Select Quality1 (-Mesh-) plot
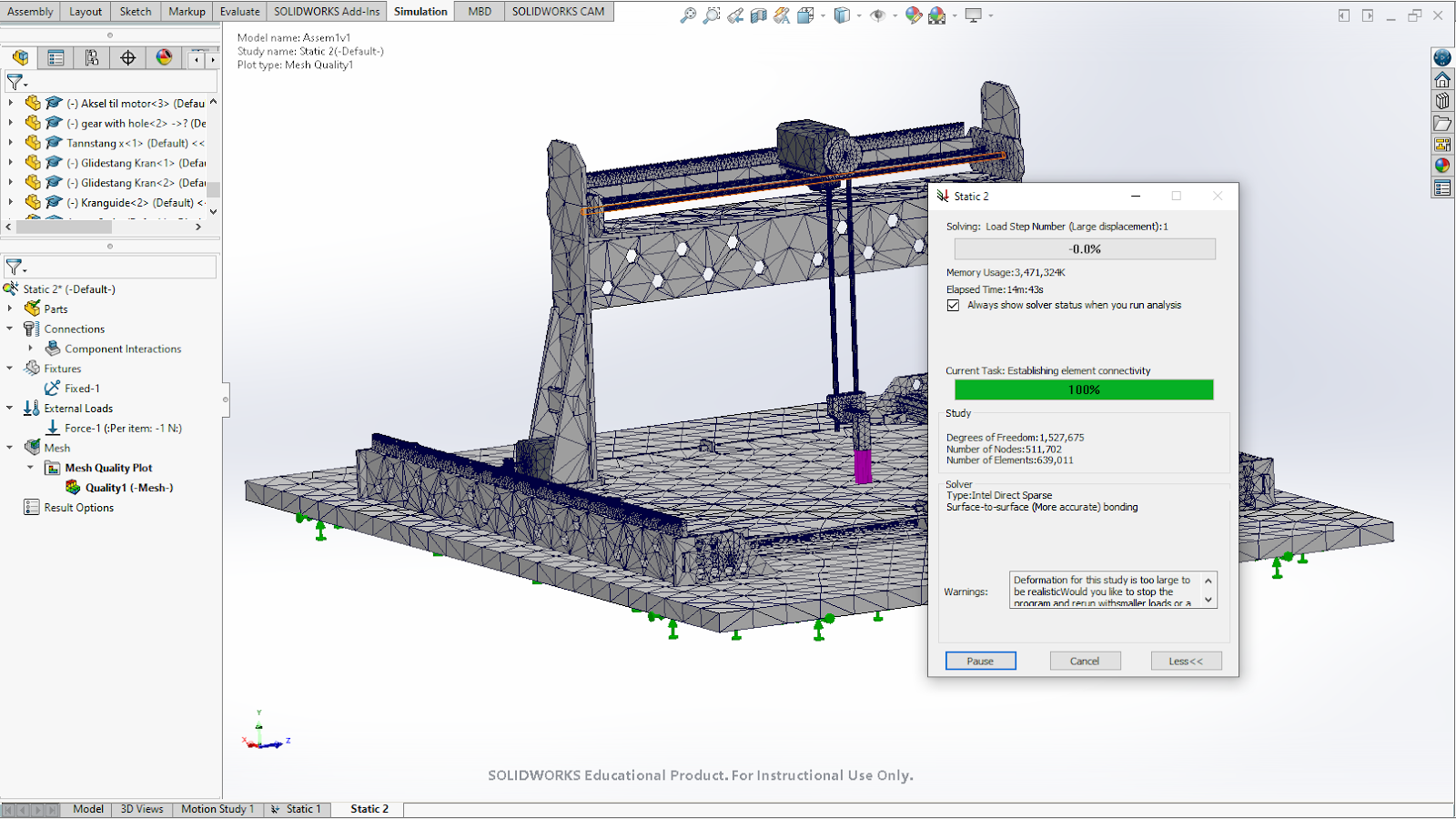Screen dimensions: 1456x819 click(x=128, y=488)
